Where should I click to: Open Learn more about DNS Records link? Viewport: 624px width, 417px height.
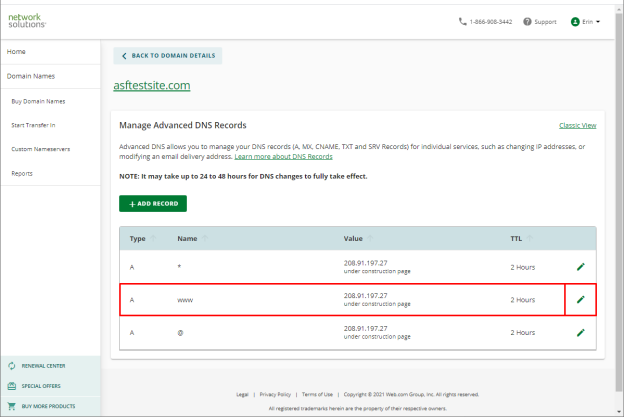click(283, 156)
